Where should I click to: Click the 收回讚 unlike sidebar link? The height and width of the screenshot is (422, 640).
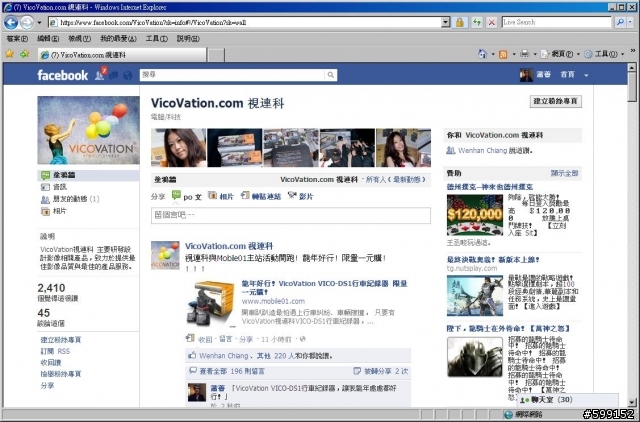coord(51,362)
